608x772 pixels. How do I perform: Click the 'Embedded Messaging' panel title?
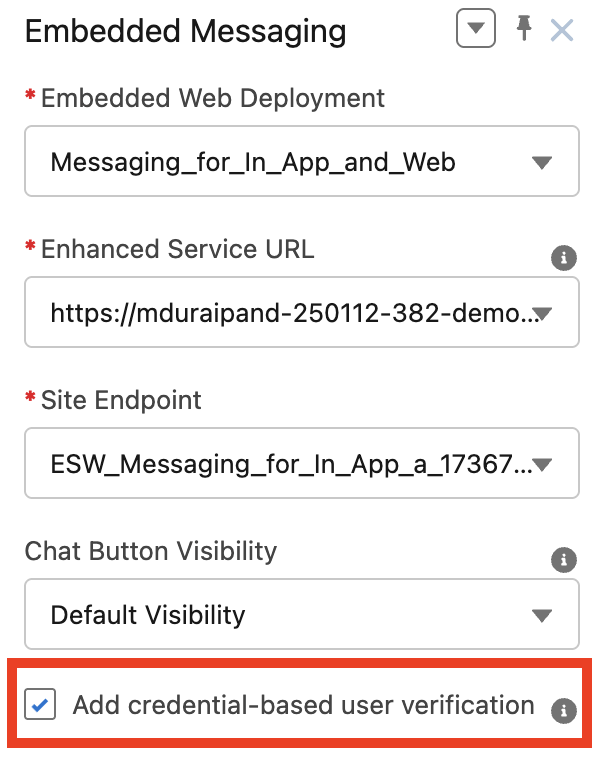pos(185,32)
